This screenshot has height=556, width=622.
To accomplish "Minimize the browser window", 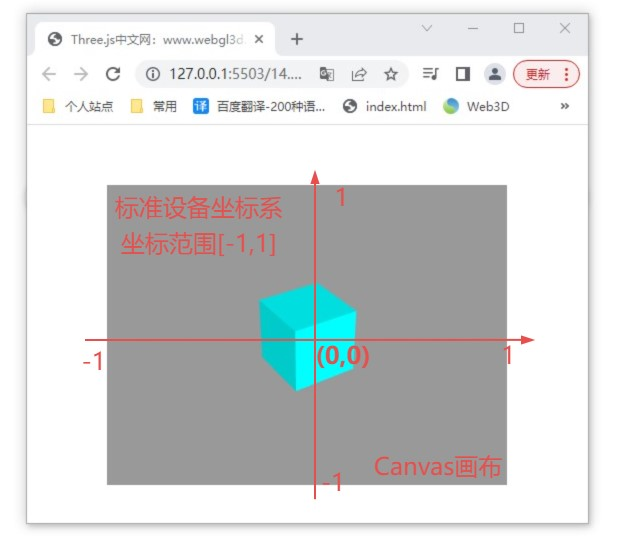I will pos(473,28).
